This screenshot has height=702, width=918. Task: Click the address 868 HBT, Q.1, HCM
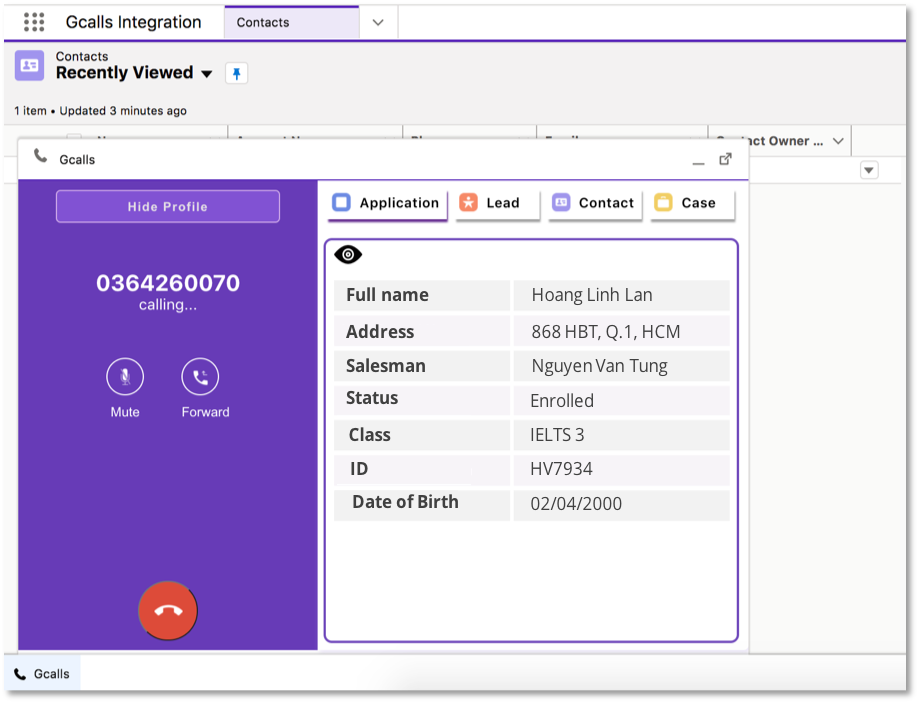coord(605,332)
